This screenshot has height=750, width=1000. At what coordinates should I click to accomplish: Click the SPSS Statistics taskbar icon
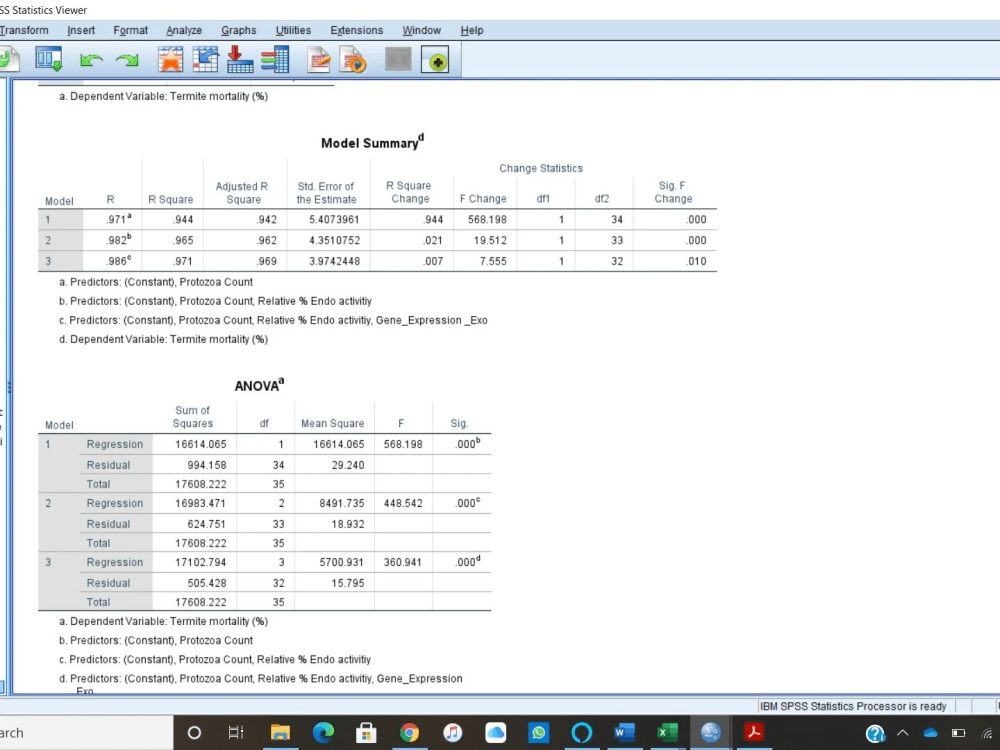click(x=710, y=733)
